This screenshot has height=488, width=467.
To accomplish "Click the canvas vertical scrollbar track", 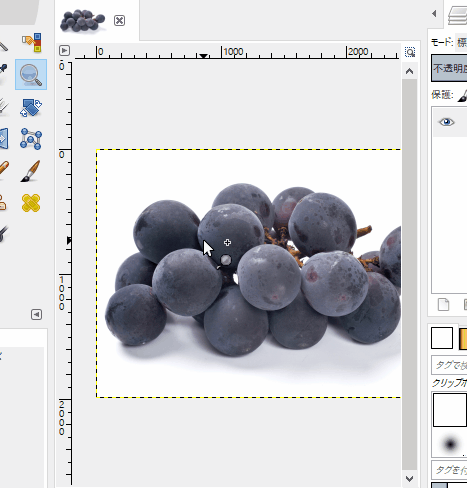I will 410,274.
